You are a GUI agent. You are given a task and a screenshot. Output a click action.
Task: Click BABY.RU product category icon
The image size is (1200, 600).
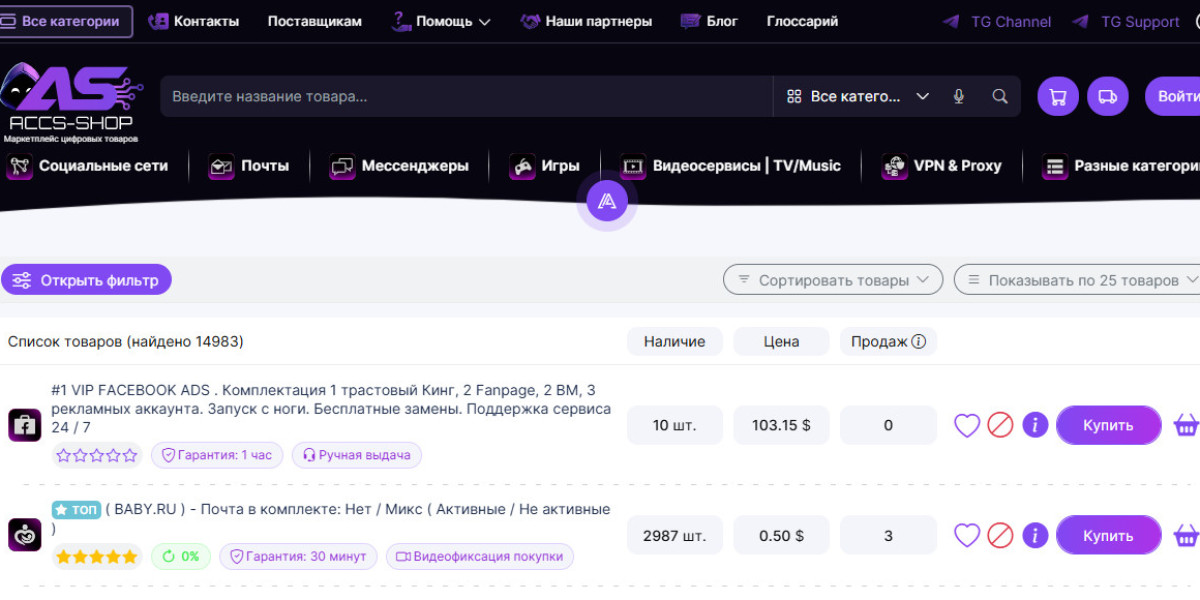[x=24, y=535]
